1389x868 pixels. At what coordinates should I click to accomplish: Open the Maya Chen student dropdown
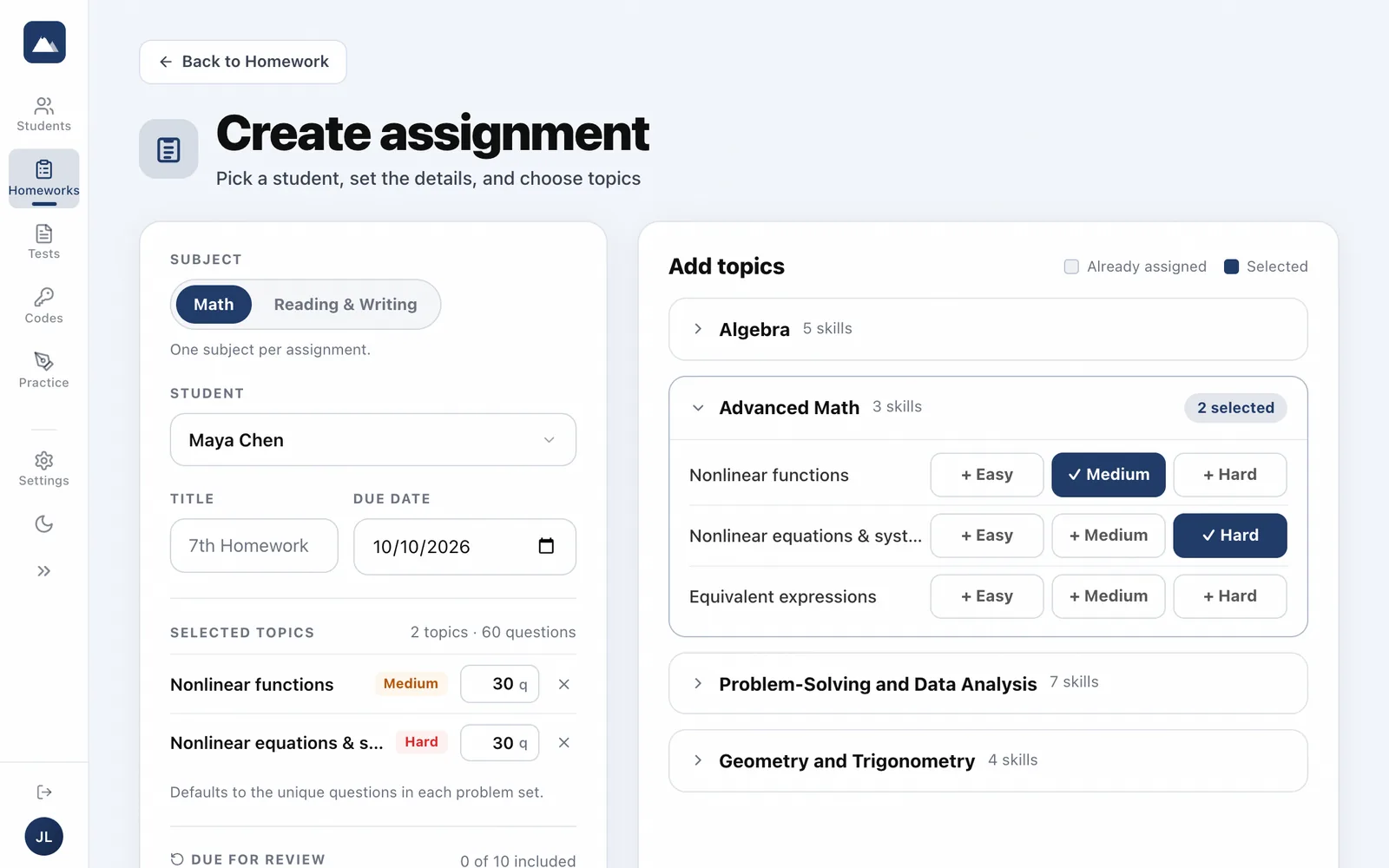373,440
